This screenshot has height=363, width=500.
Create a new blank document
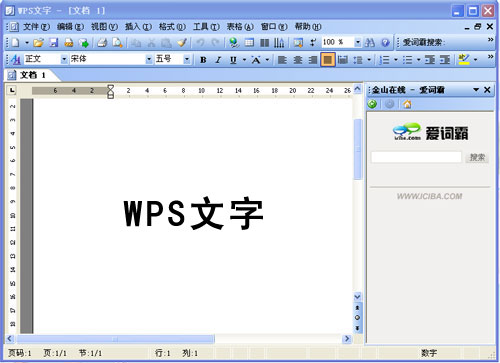(15, 42)
